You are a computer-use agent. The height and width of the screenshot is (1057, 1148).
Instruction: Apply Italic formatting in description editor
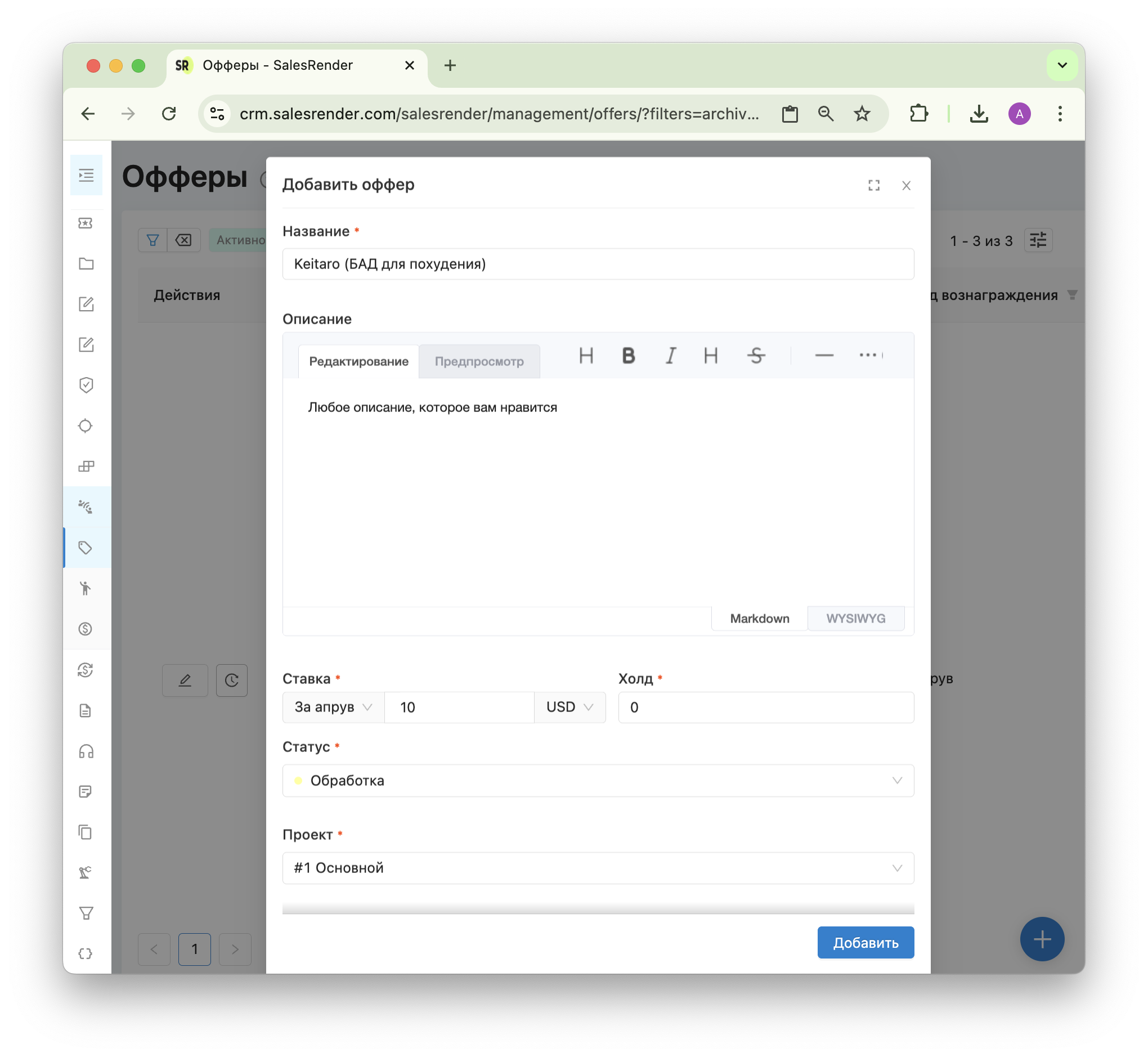tap(670, 356)
